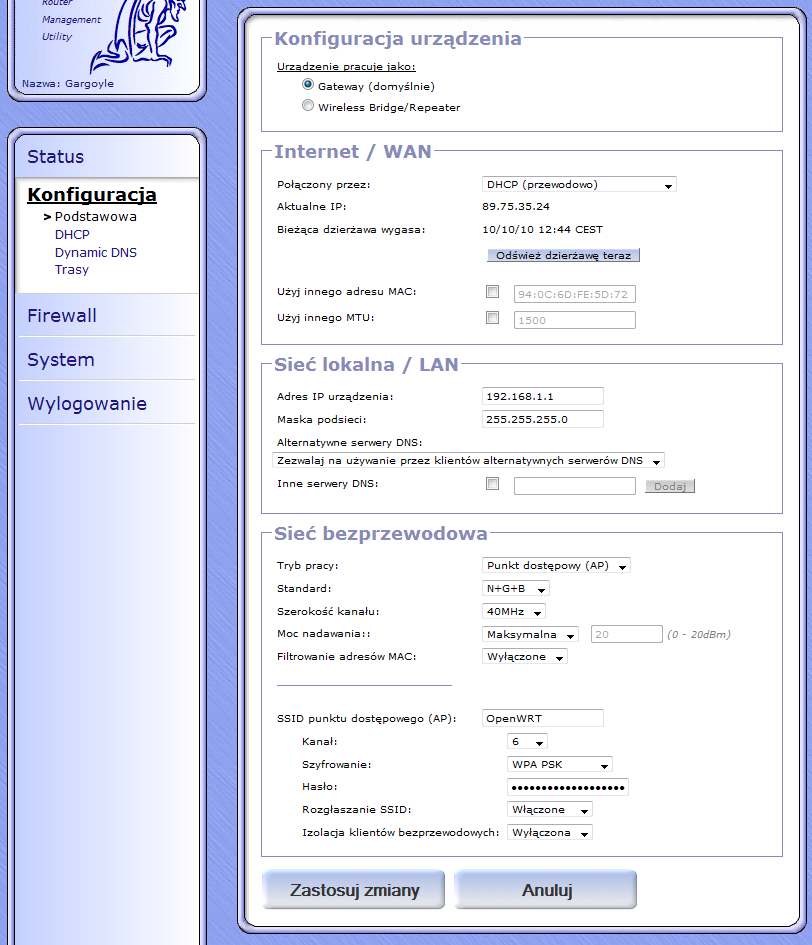Viewport: 812px width, 945px height.
Task: Choose a channel in the Kanał dropdown
Action: pos(527,742)
